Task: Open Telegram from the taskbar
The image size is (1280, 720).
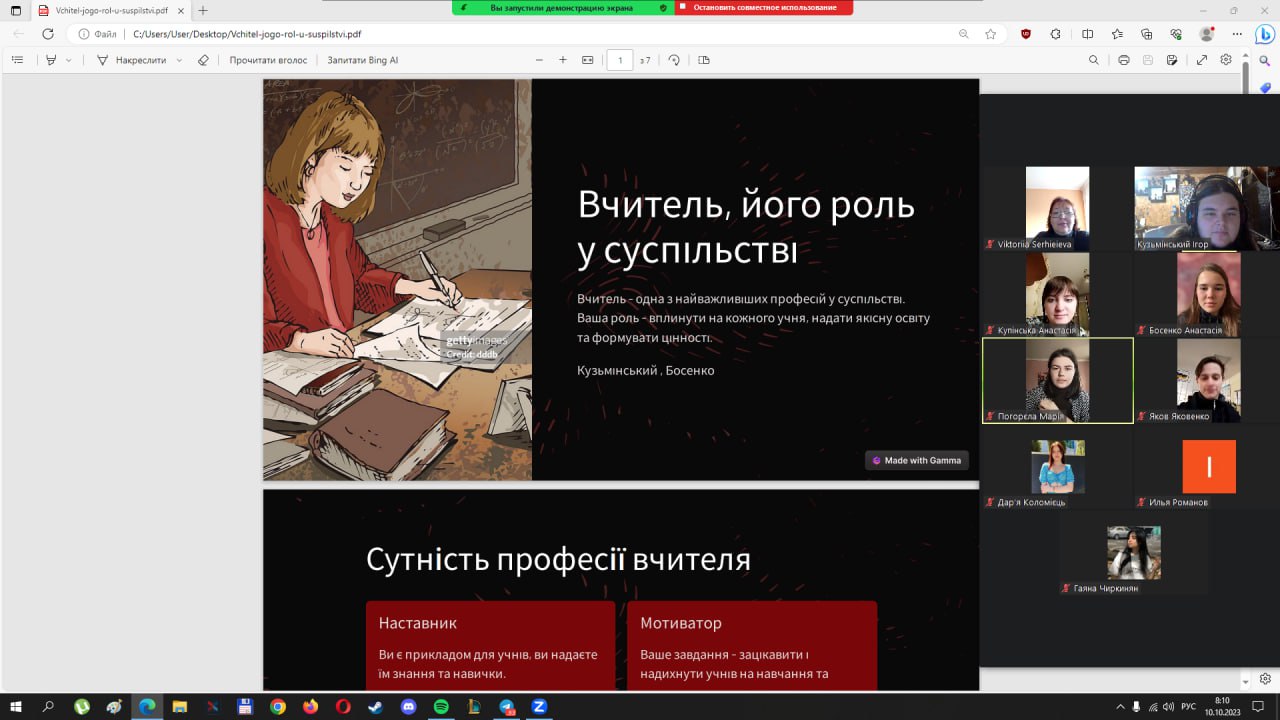Action: tap(507, 706)
